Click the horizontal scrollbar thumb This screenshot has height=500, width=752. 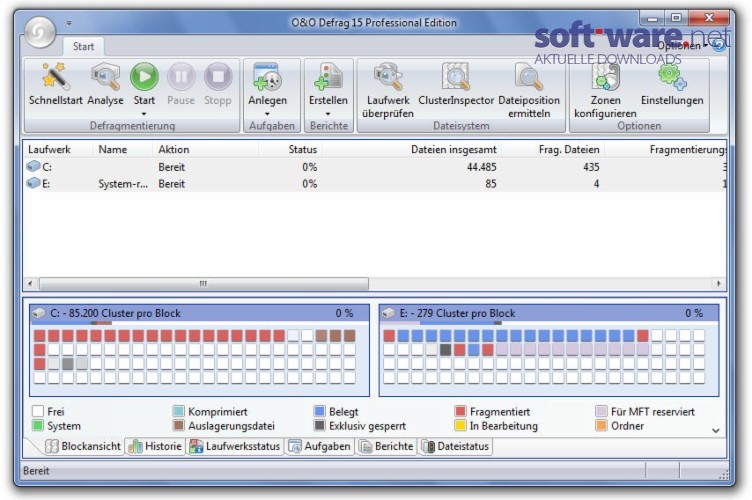(204, 284)
